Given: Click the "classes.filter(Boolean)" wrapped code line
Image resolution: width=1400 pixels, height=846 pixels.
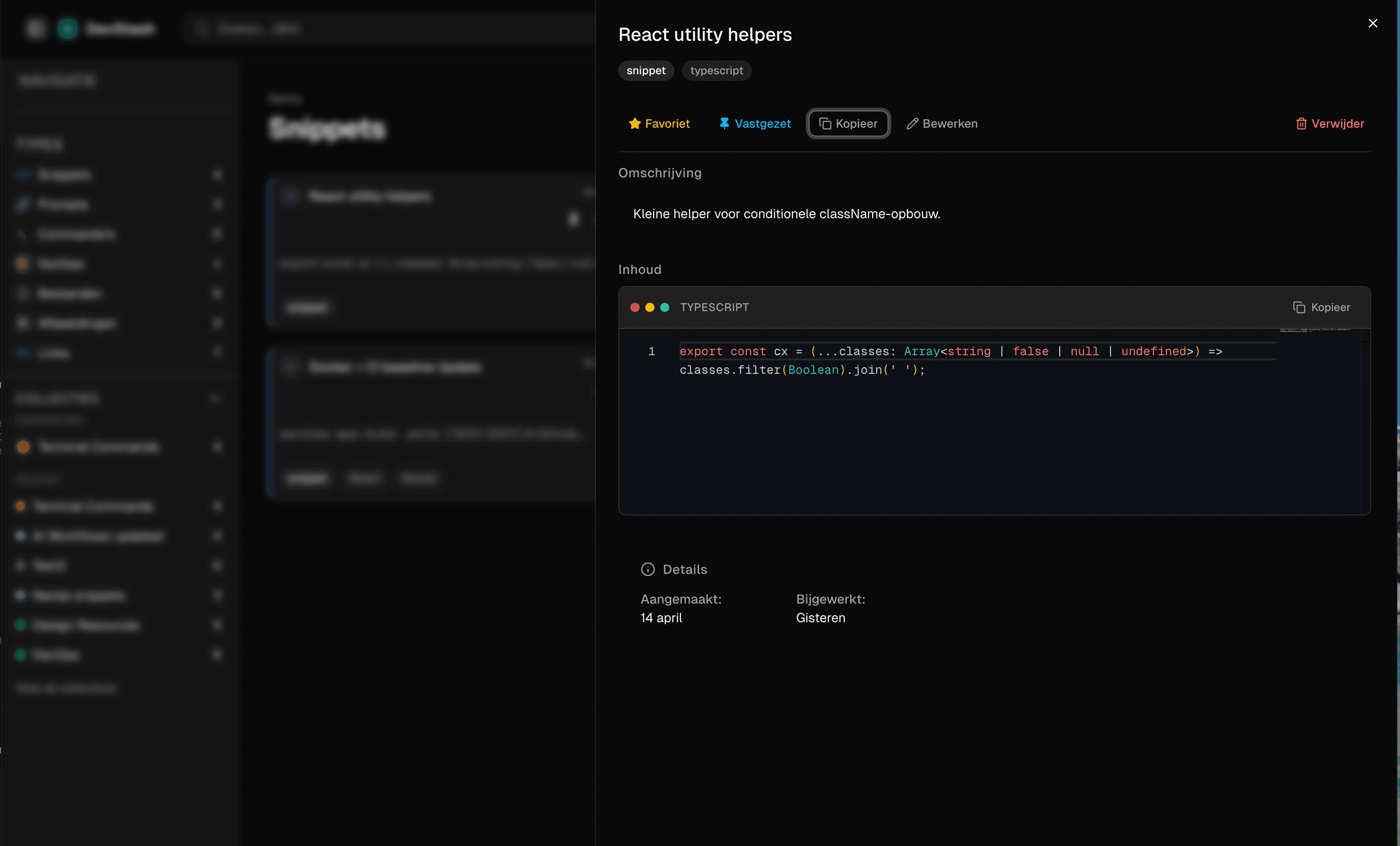Looking at the screenshot, I should [802, 370].
